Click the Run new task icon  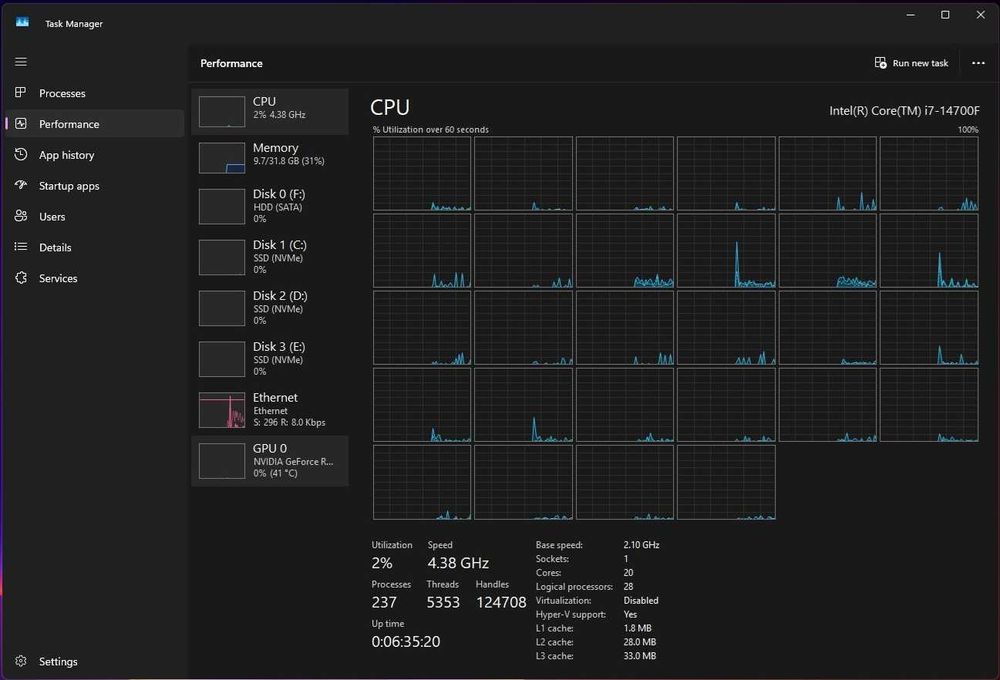tap(880, 63)
